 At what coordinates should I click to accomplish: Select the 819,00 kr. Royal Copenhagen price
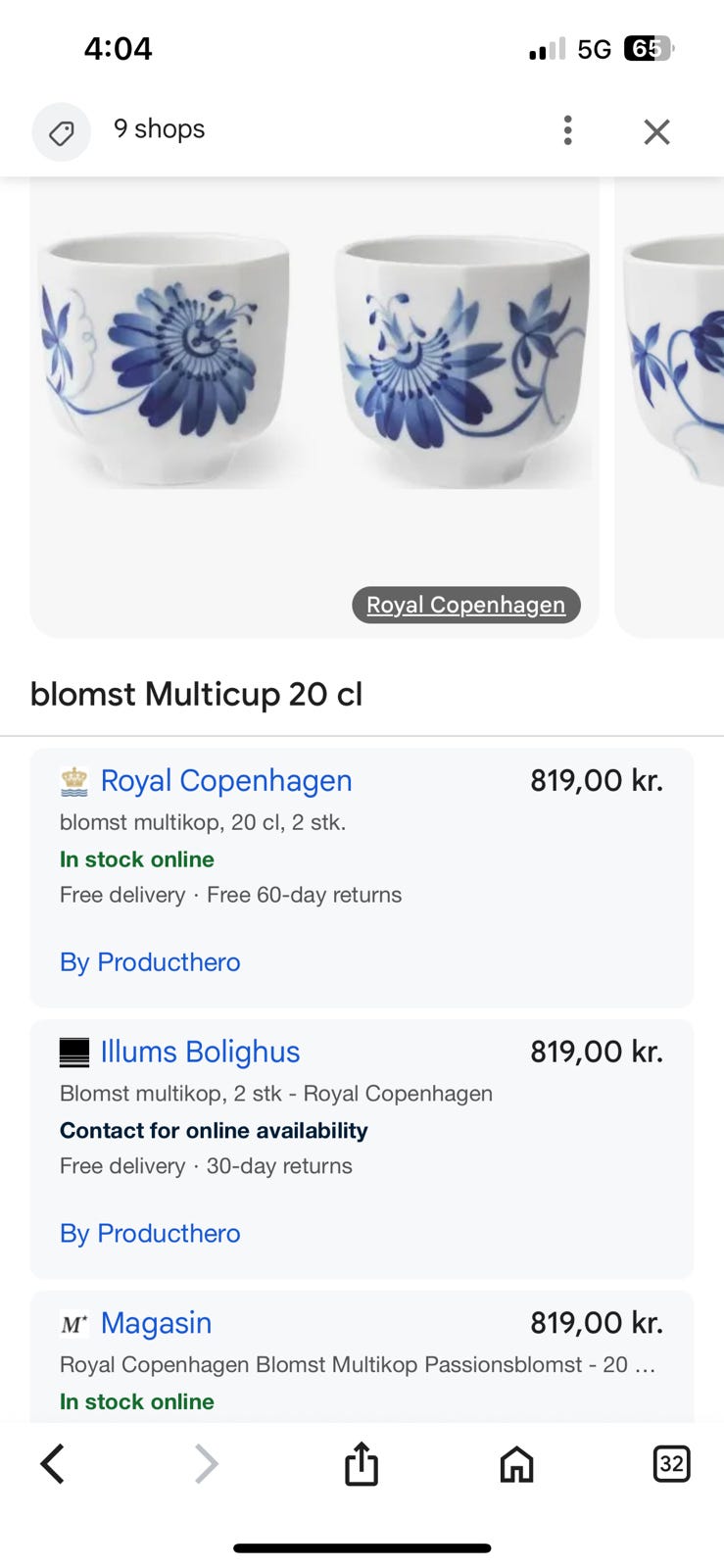pos(597,781)
